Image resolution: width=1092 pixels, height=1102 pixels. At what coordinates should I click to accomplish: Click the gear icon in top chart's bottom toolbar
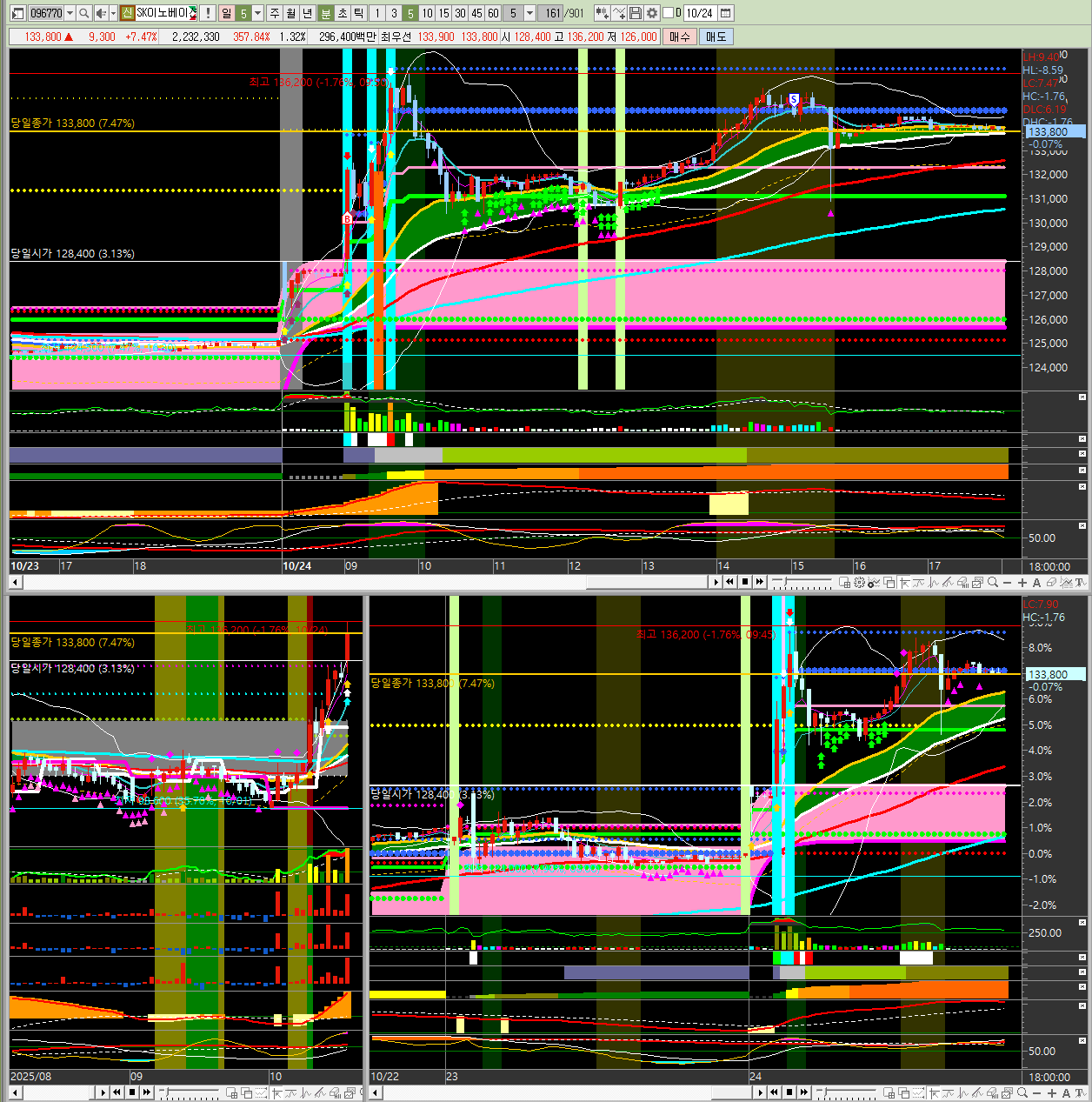(859, 582)
